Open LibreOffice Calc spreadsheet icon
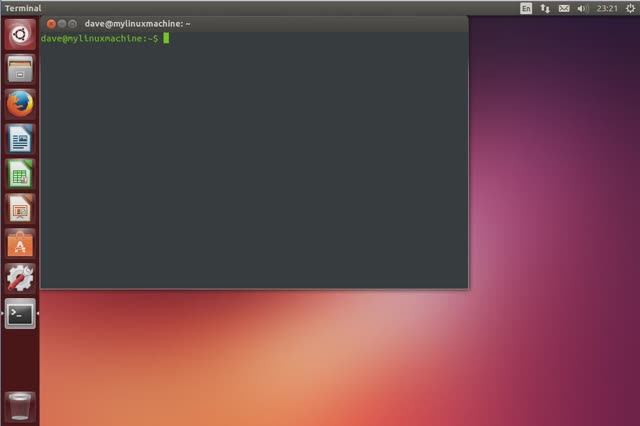 tap(20, 174)
